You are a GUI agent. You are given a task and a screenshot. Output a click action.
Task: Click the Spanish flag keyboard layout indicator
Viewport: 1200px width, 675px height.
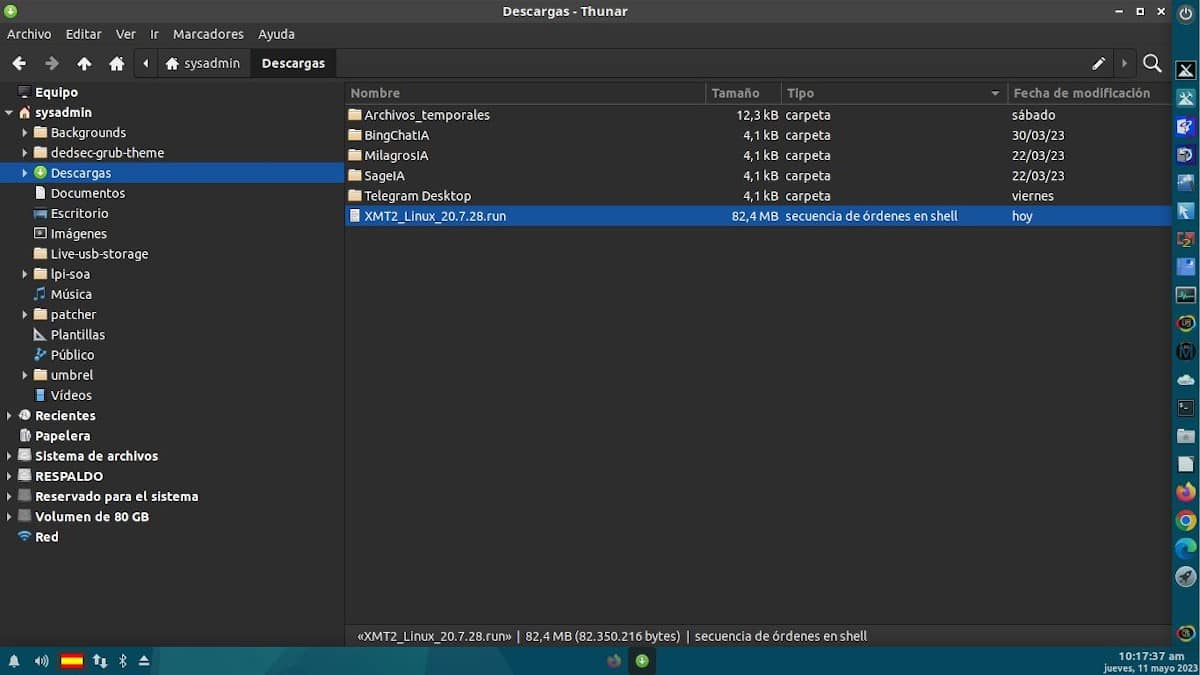click(72, 661)
